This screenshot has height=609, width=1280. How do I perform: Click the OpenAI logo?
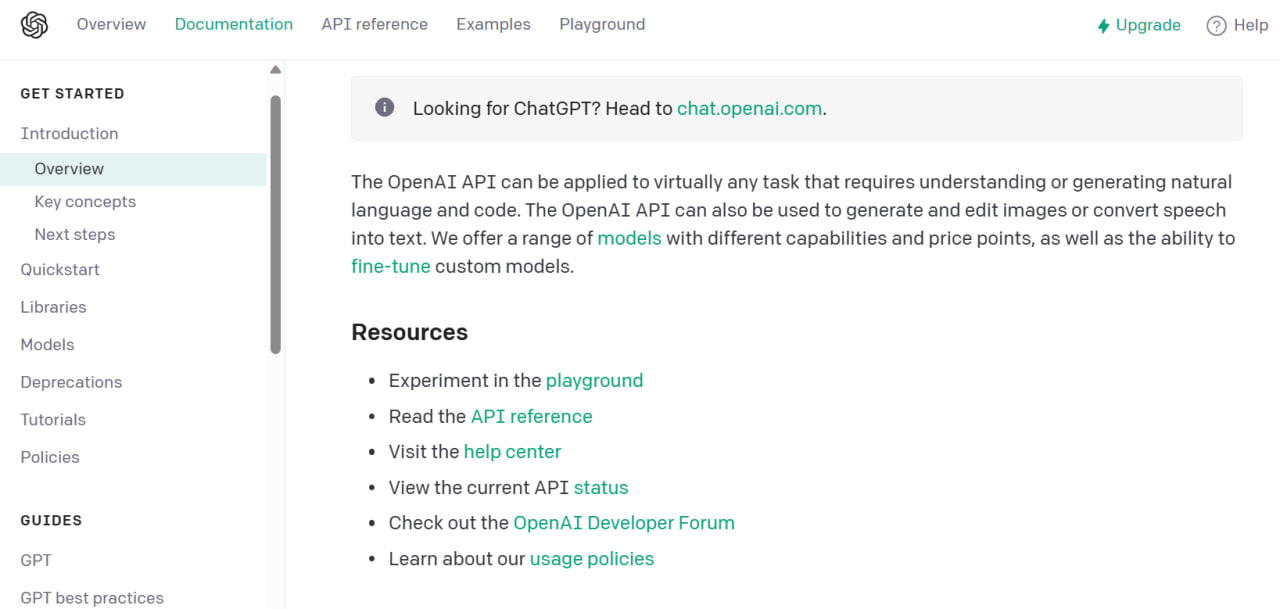point(34,24)
